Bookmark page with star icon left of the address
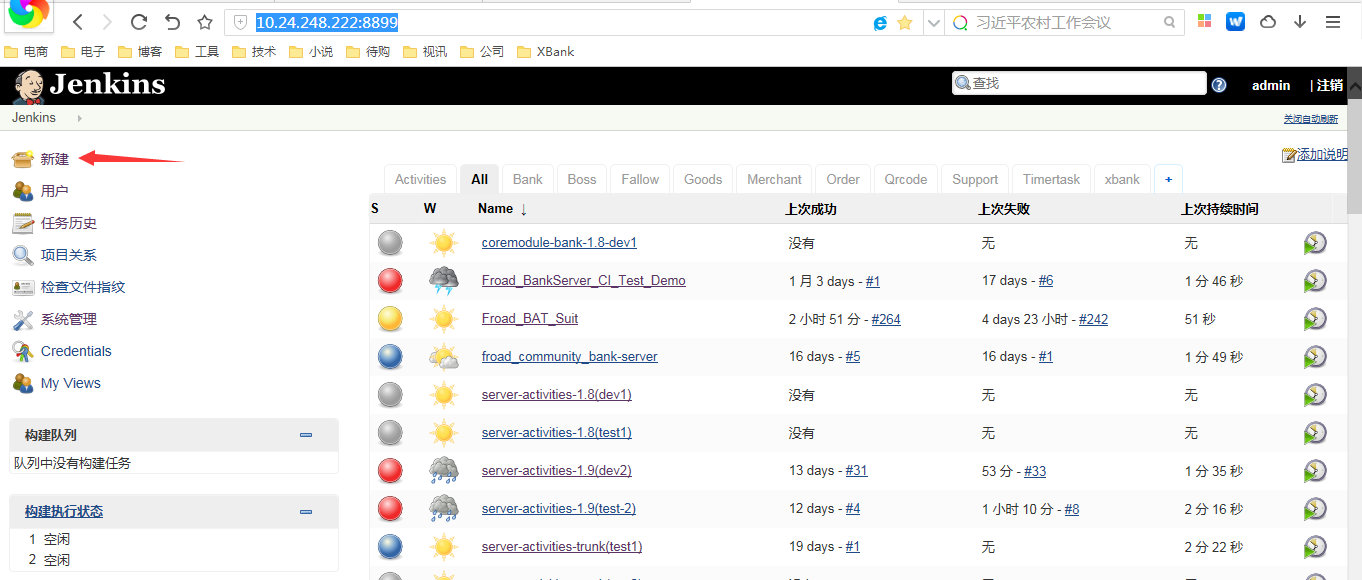 pos(205,22)
